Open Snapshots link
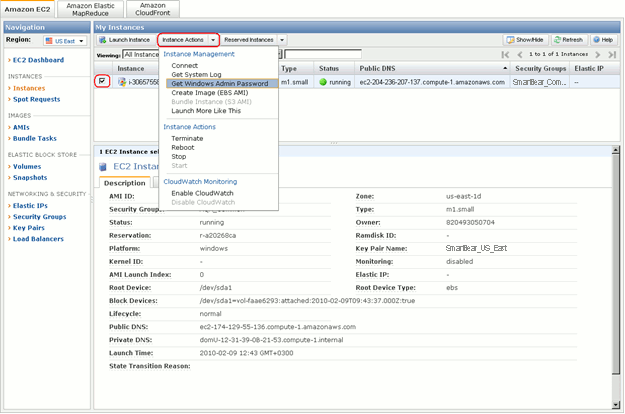 [x=30, y=178]
